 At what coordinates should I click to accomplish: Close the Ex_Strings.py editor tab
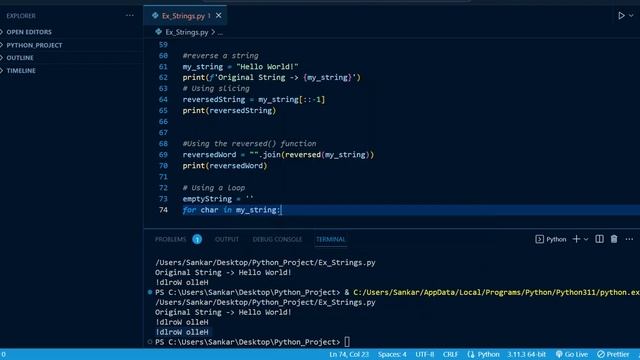point(219,16)
